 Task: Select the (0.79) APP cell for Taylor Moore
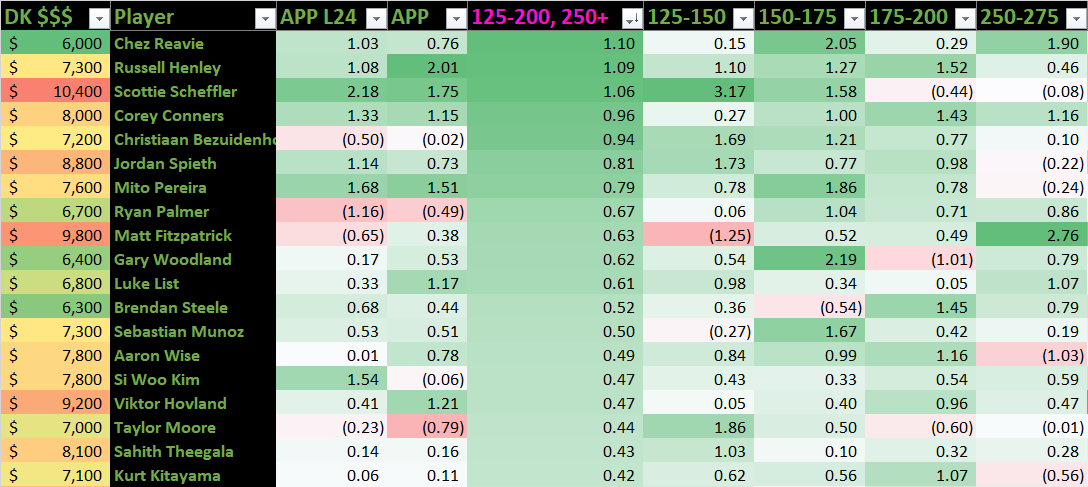[x=427, y=427]
